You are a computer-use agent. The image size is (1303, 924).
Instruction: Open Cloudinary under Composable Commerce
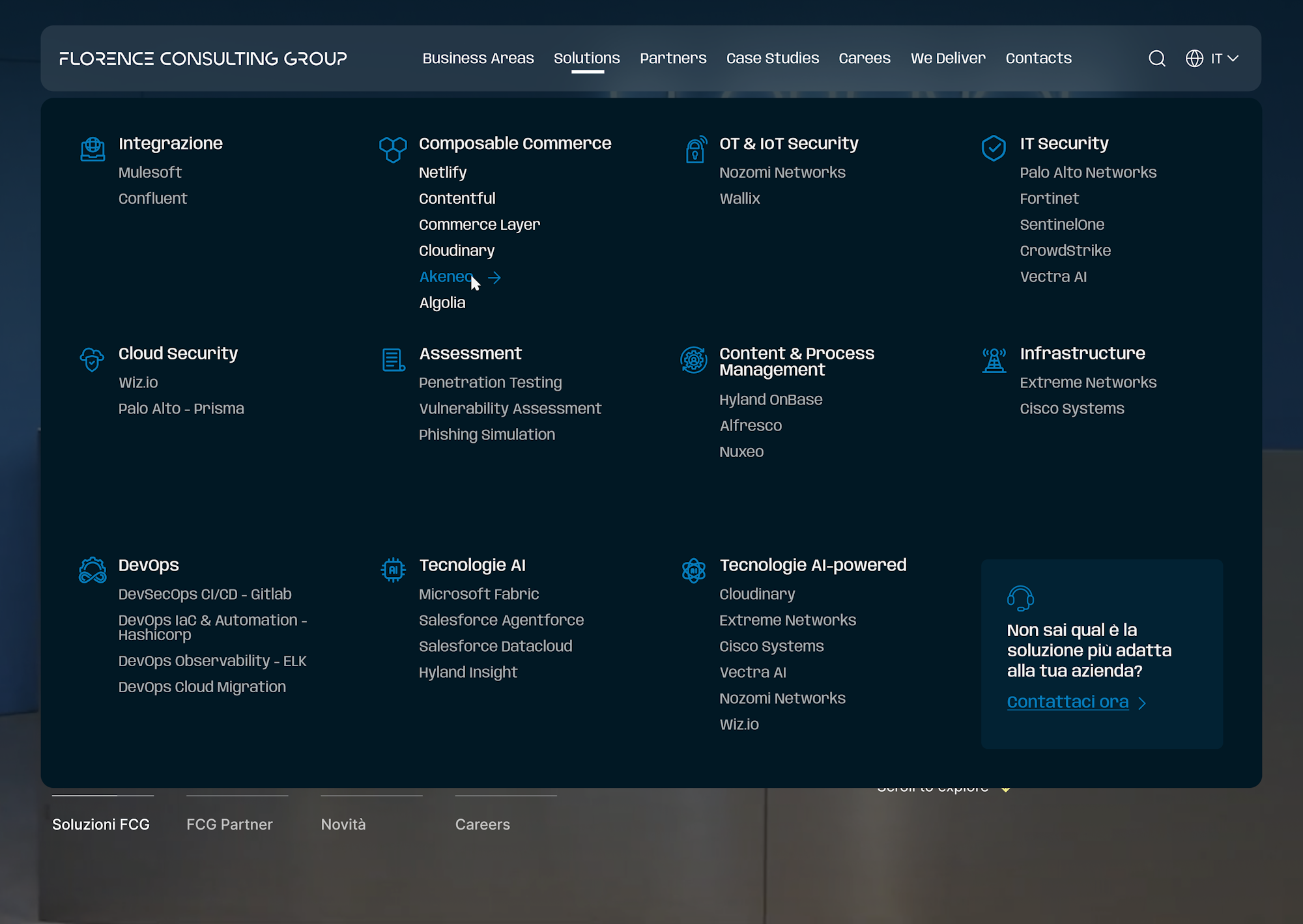[x=457, y=251]
